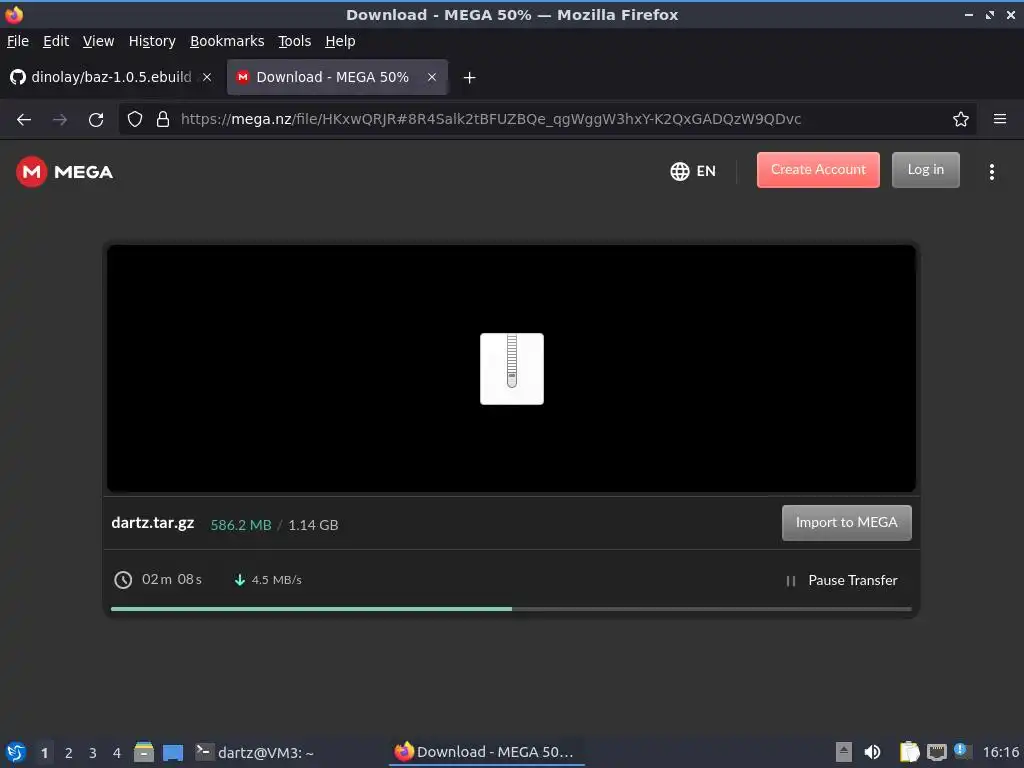Screen dimensions: 1024x768
Task: Open the tracking protection shield
Action: [x=135, y=120]
